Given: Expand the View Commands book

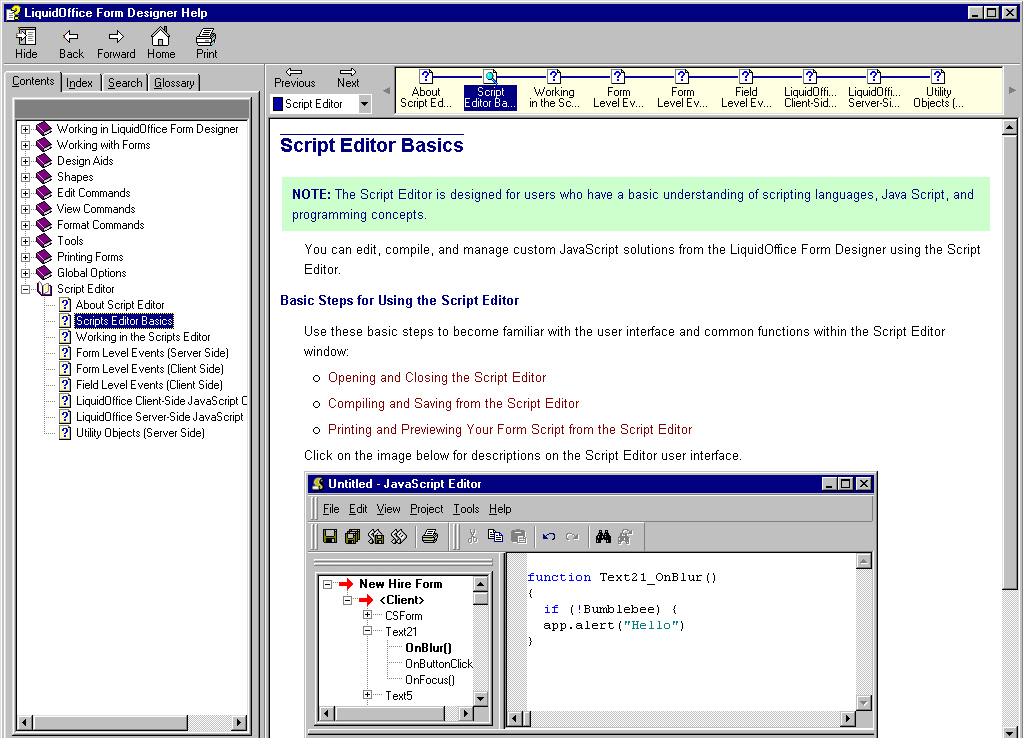Looking at the screenshot, I should pos(25,209).
